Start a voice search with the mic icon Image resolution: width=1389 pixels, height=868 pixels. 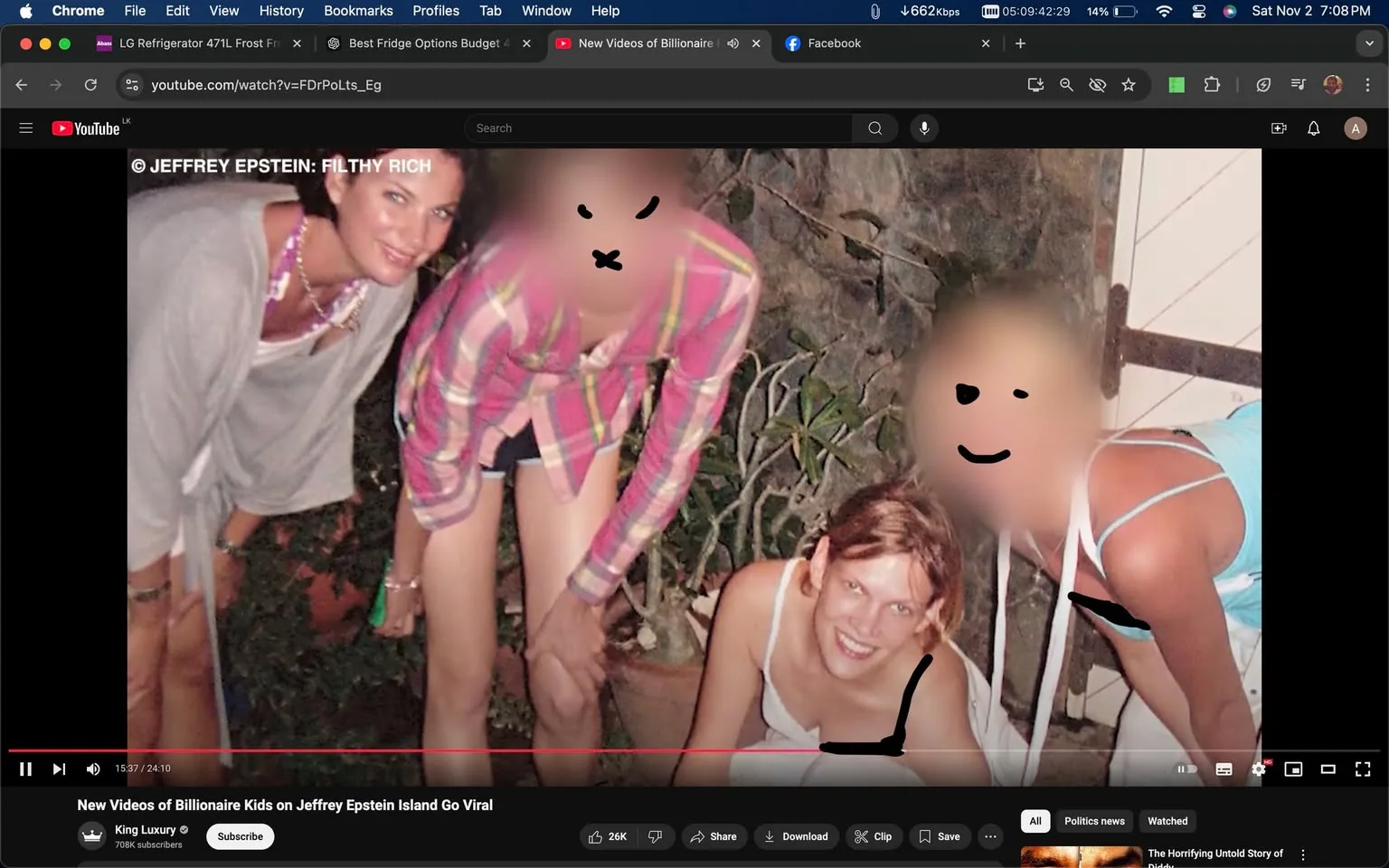(923, 127)
